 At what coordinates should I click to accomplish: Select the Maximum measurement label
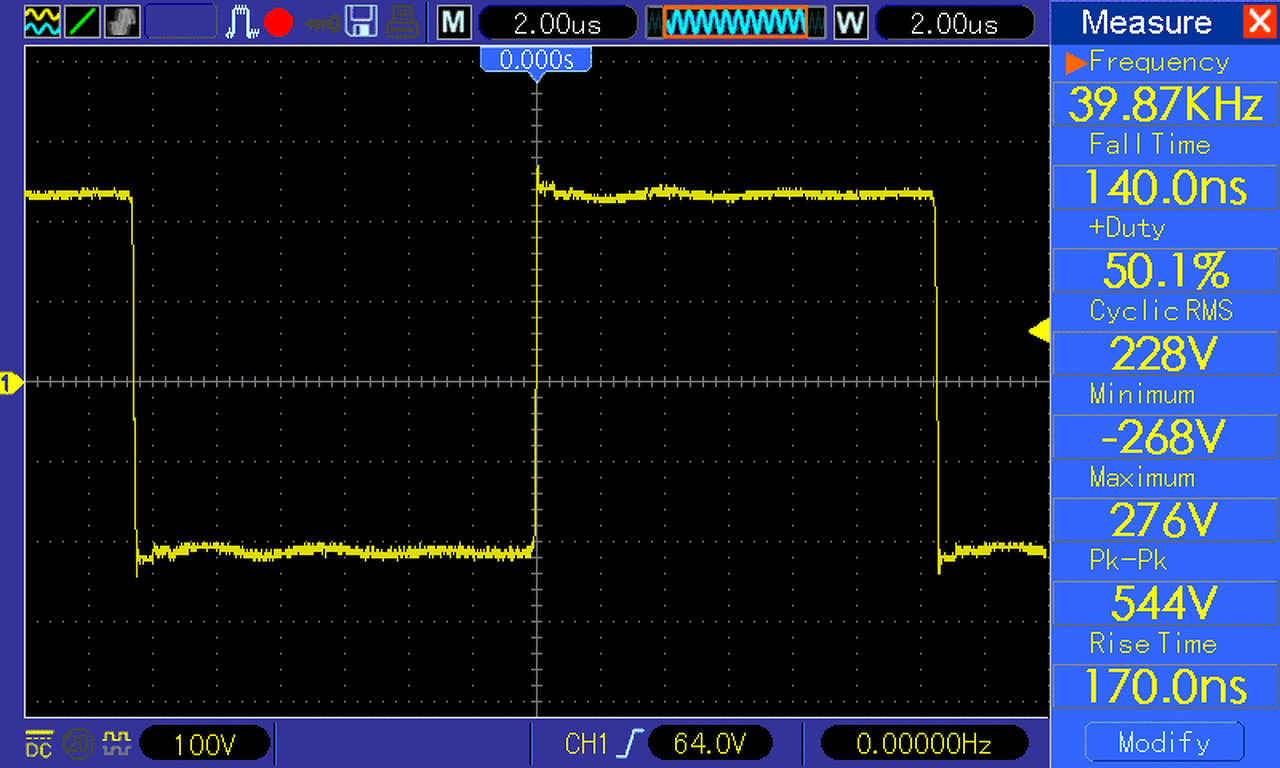click(1143, 477)
